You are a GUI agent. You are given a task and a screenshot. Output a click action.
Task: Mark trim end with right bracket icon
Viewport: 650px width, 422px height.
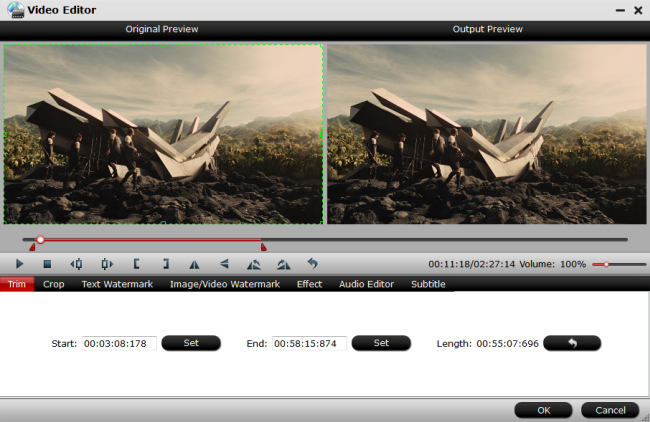166,264
